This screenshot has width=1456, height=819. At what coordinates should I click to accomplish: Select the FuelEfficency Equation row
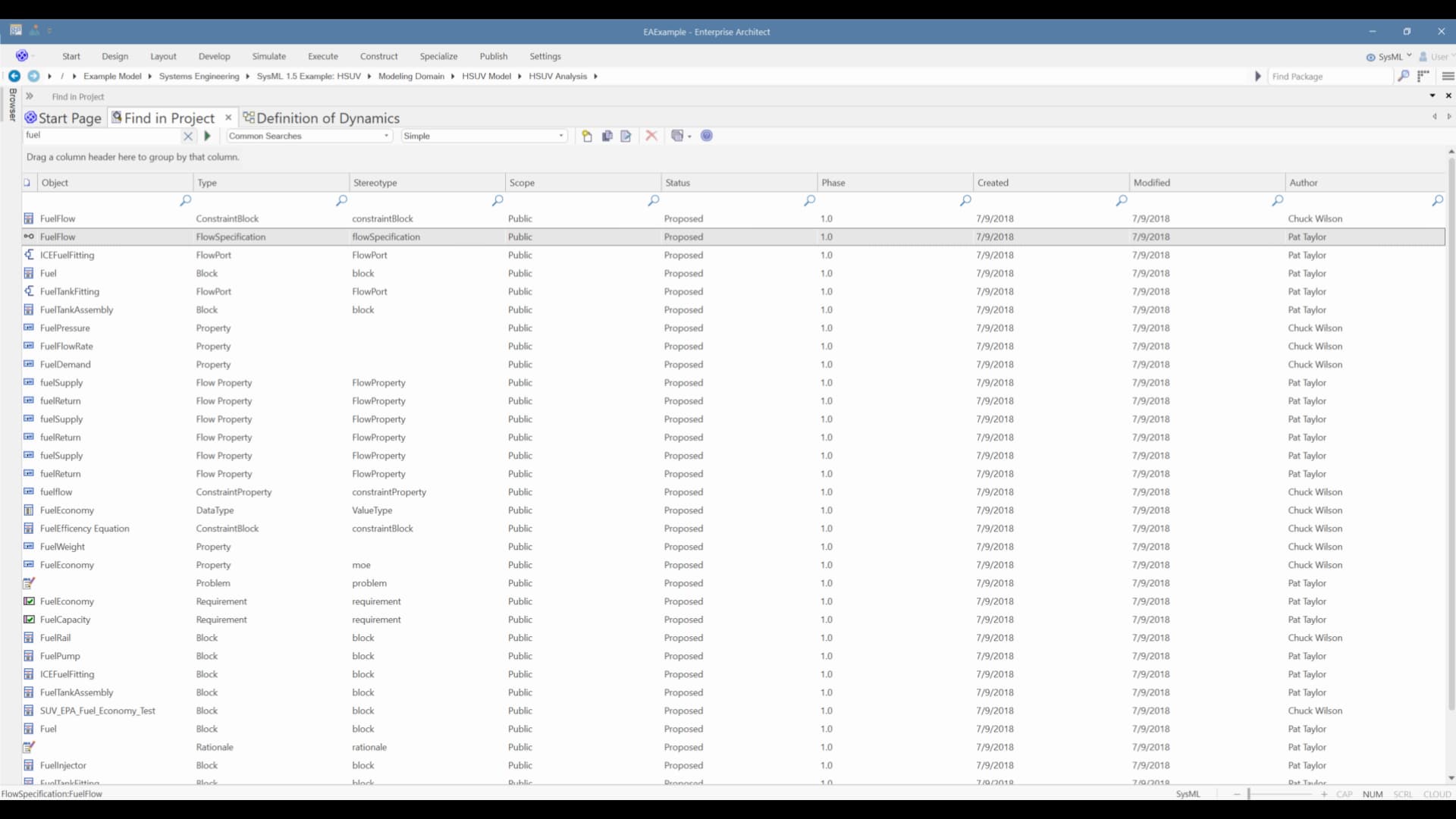tap(733, 529)
